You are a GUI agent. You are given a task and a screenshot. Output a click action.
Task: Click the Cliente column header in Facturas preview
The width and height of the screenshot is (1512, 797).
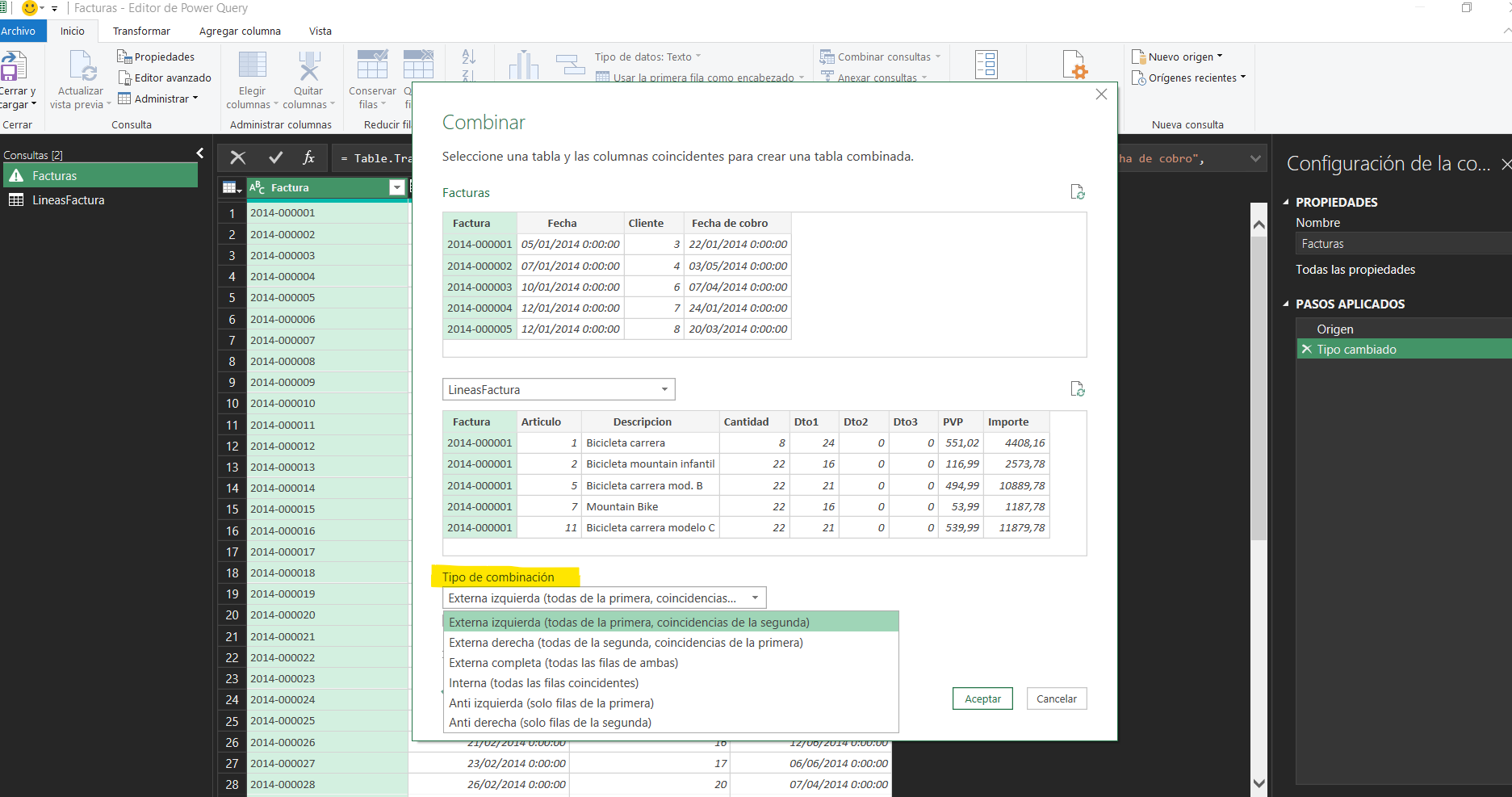[654, 223]
